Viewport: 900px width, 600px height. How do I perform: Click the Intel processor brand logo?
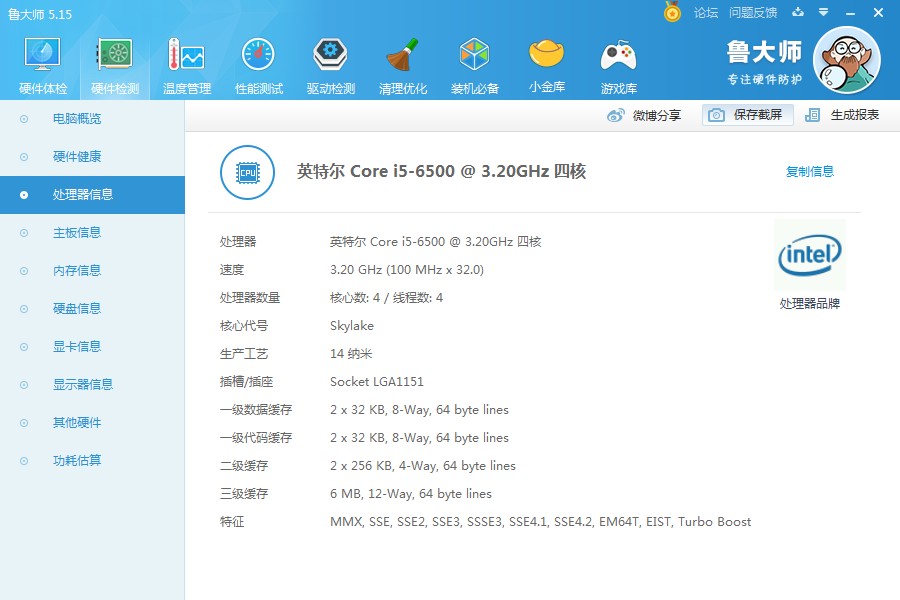point(810,255)
